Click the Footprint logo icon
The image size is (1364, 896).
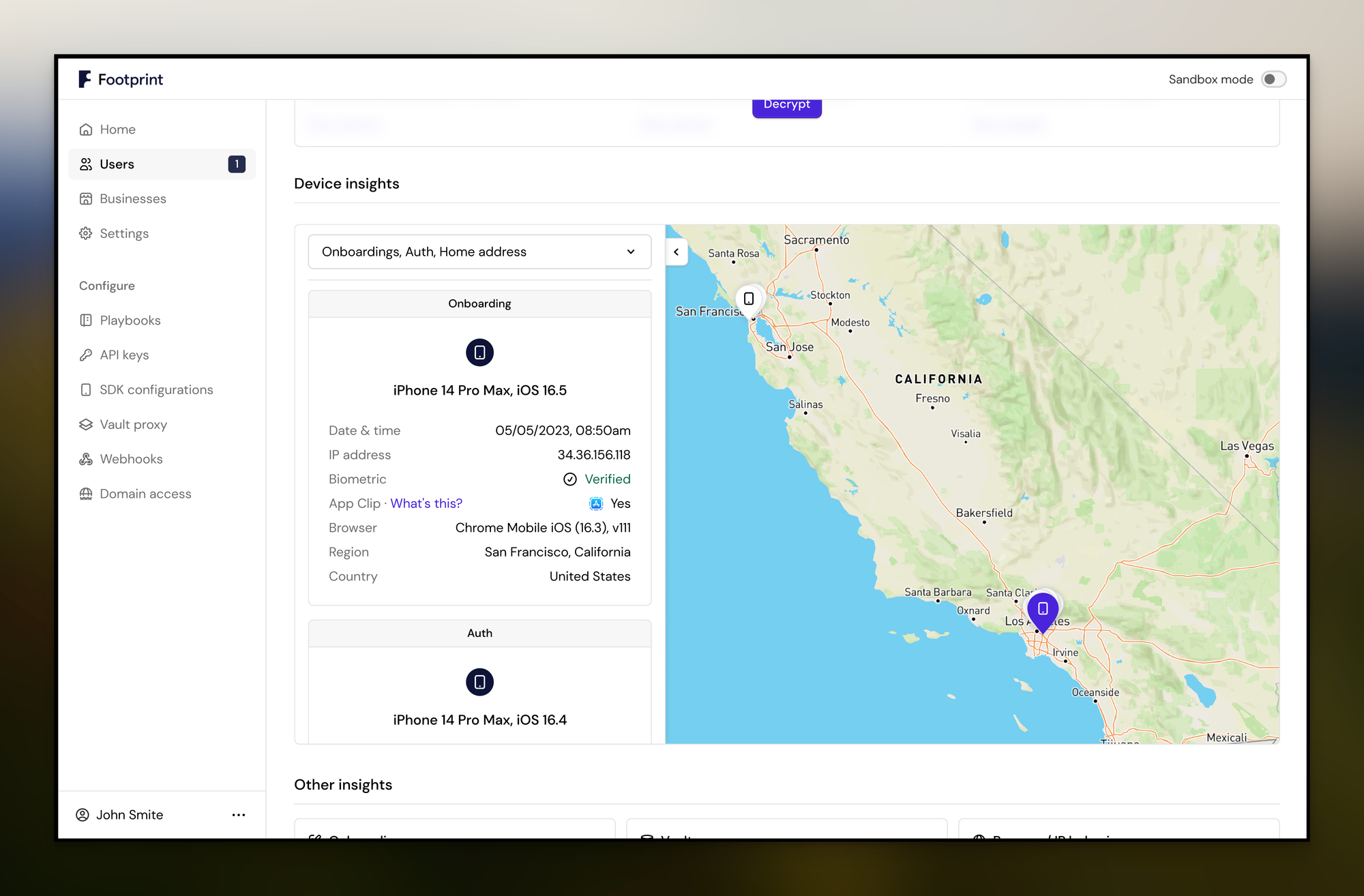coord(85,79)
